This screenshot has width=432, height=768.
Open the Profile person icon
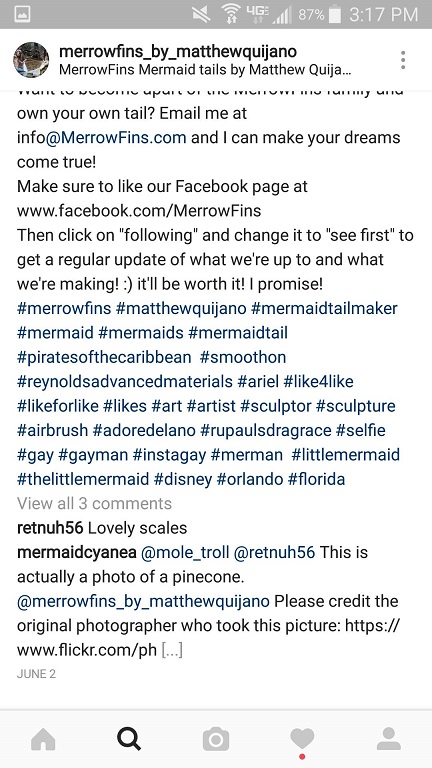(x=388, y=739)
